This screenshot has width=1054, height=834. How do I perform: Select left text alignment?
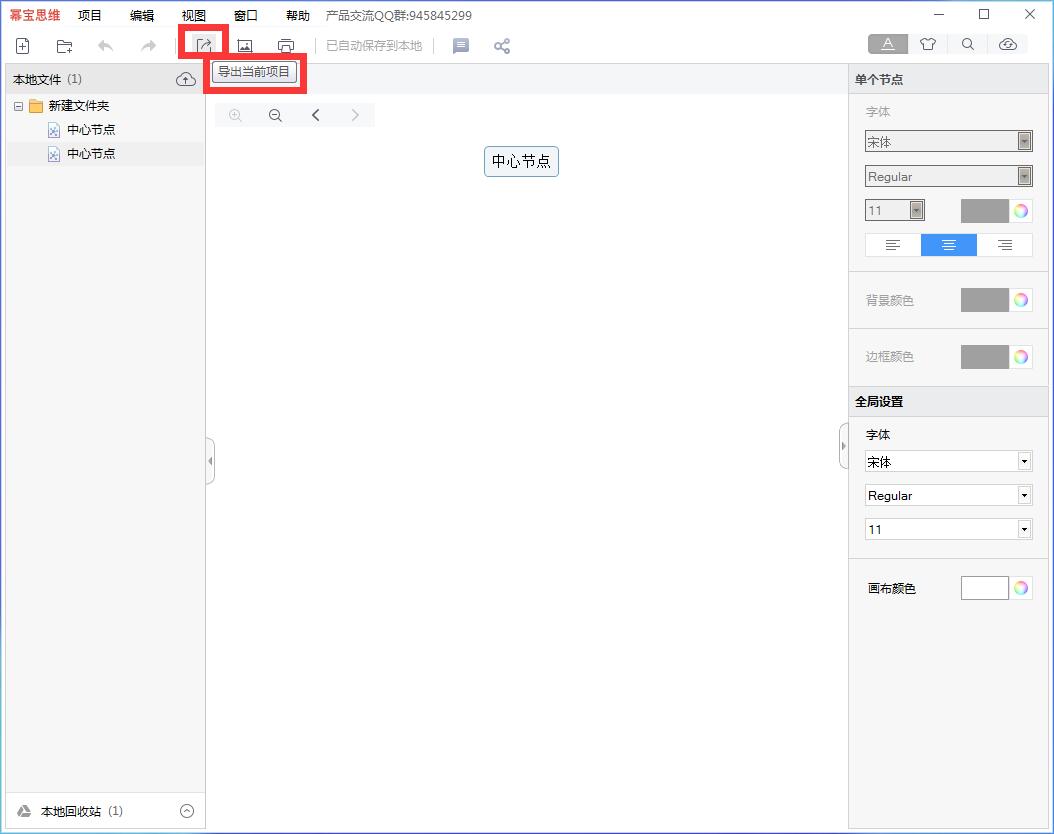pos(893,245)
